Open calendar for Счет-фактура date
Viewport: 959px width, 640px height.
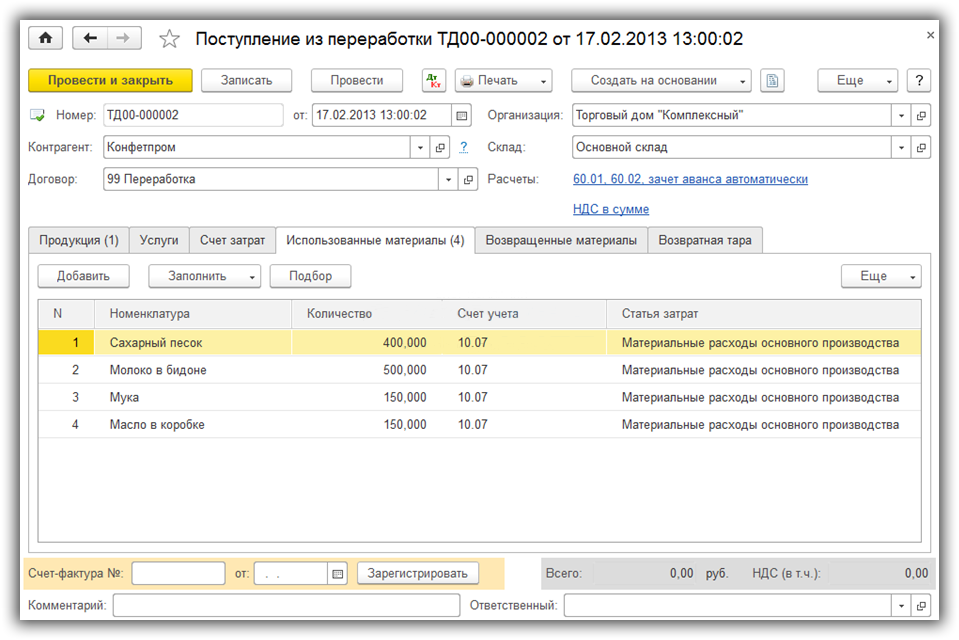[337, 574]
